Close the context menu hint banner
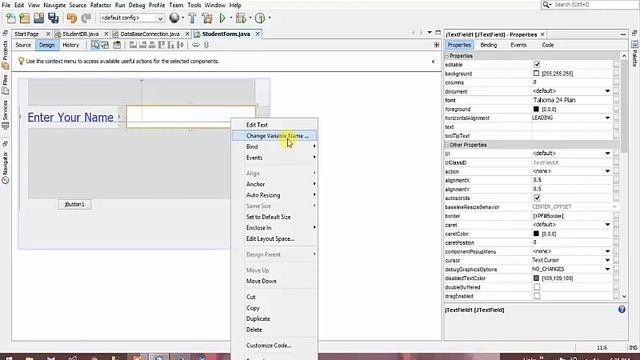Viewport: 640px width, 360px height. 433,62
